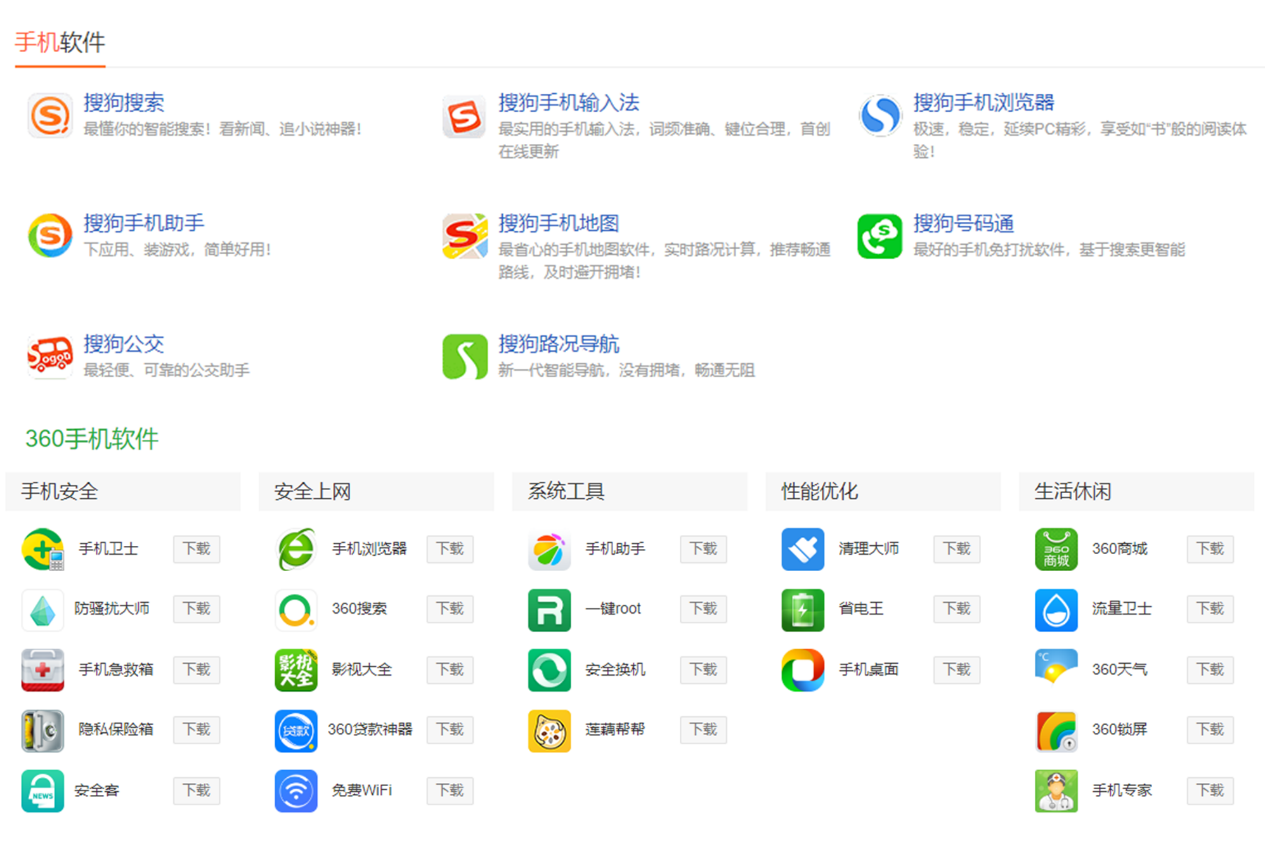Download 手机急救箱 with its 下载 button
Image resolution: width=1265 pixels, height=852 pixels.
(197, 670)
